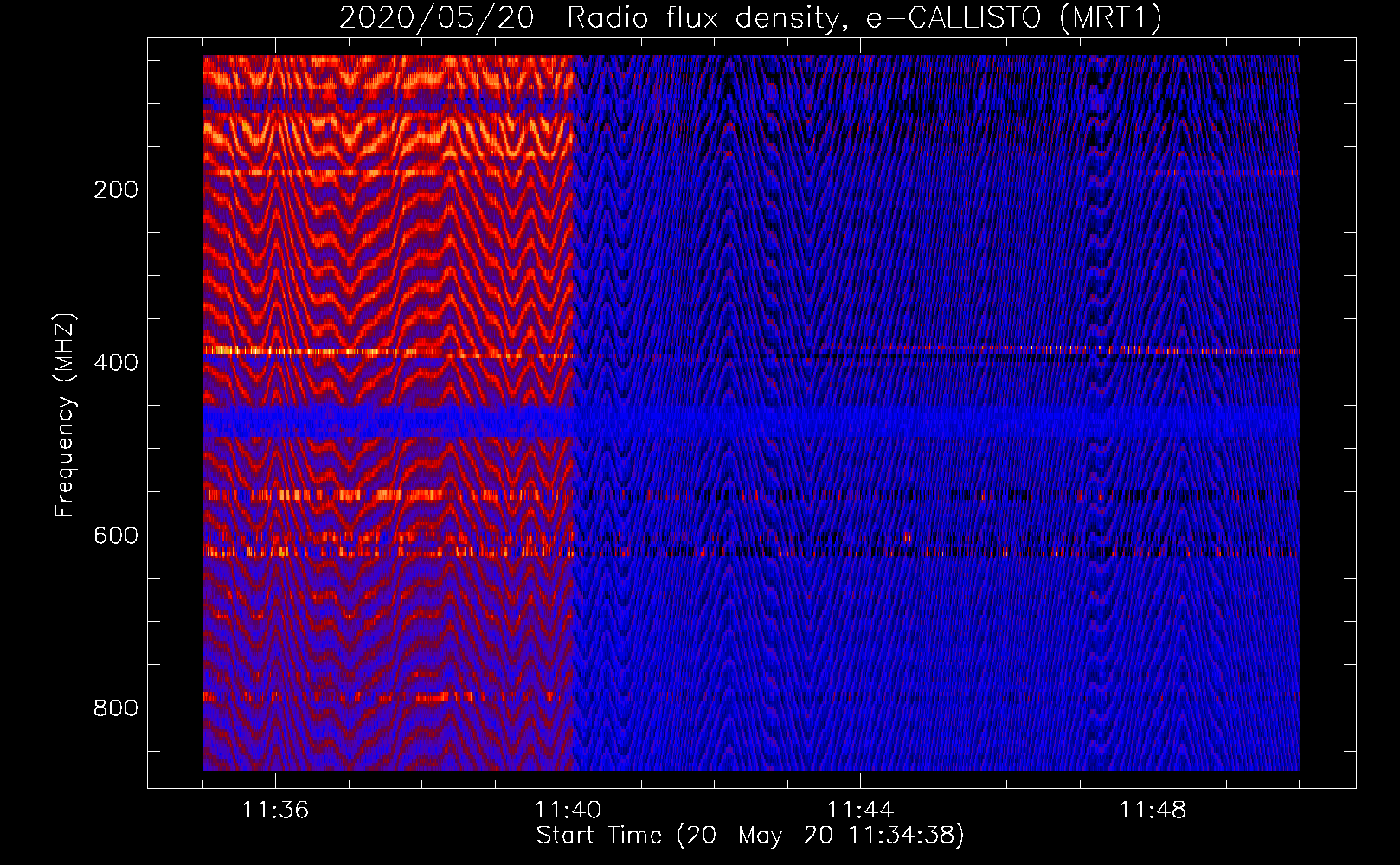The height and width of the screenshot is (865, 1400).
Task: Select the 'Frequency (MHZ)' y-axis label
Action: tap(65, 414)
